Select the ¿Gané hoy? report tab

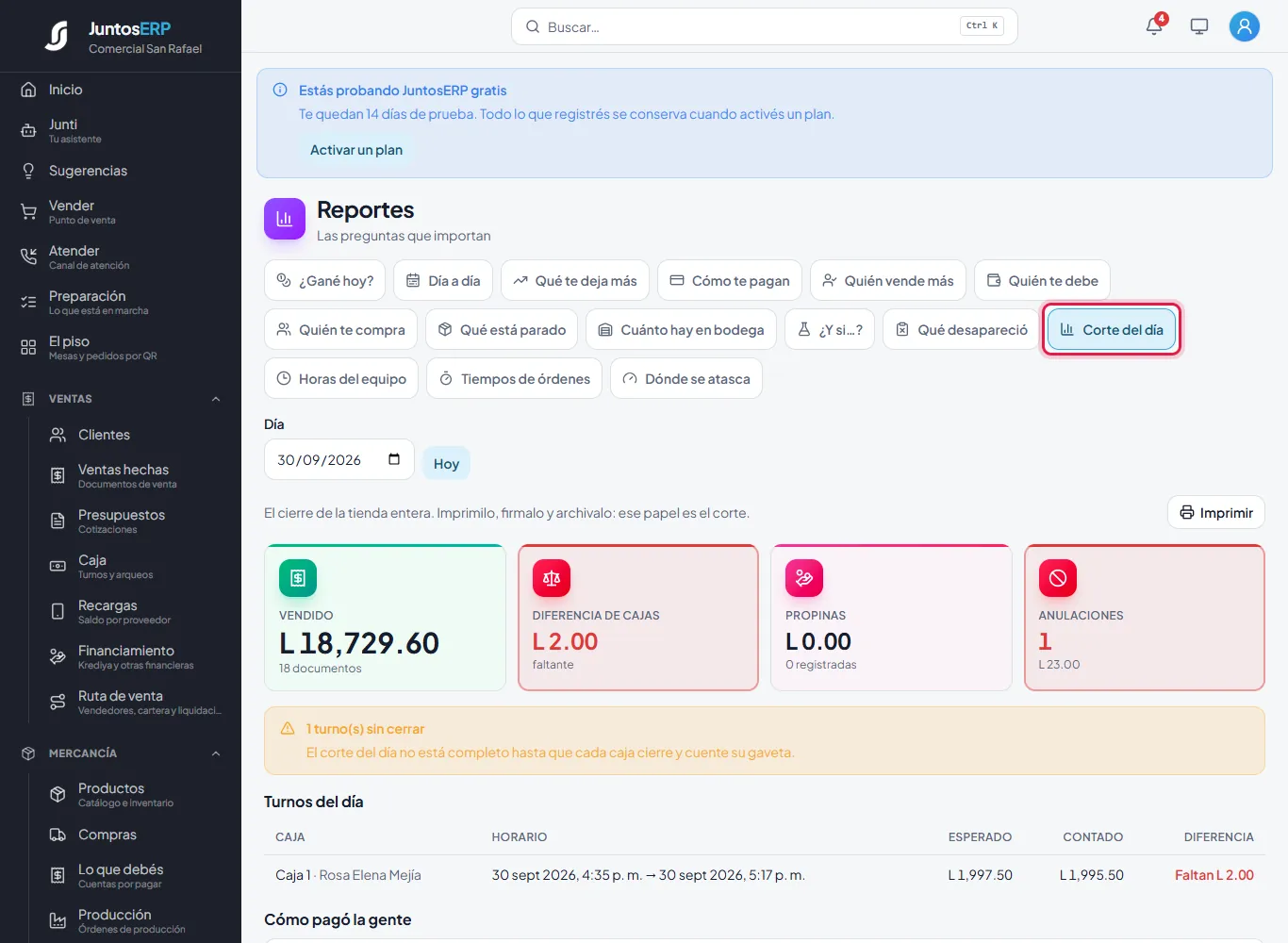click(x=324, y=280)
